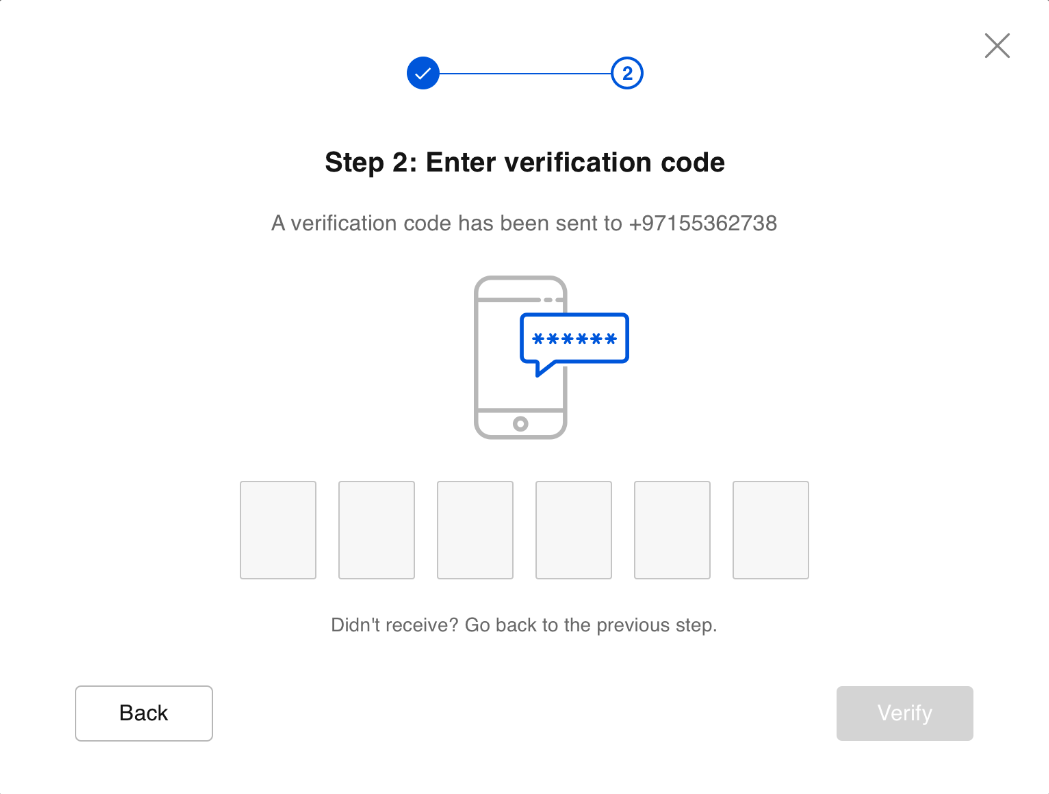Image resolution: width=1049 pixels, height=794 pixels.
Task: Select the fourth code digit field
Action: click(574, 530)
